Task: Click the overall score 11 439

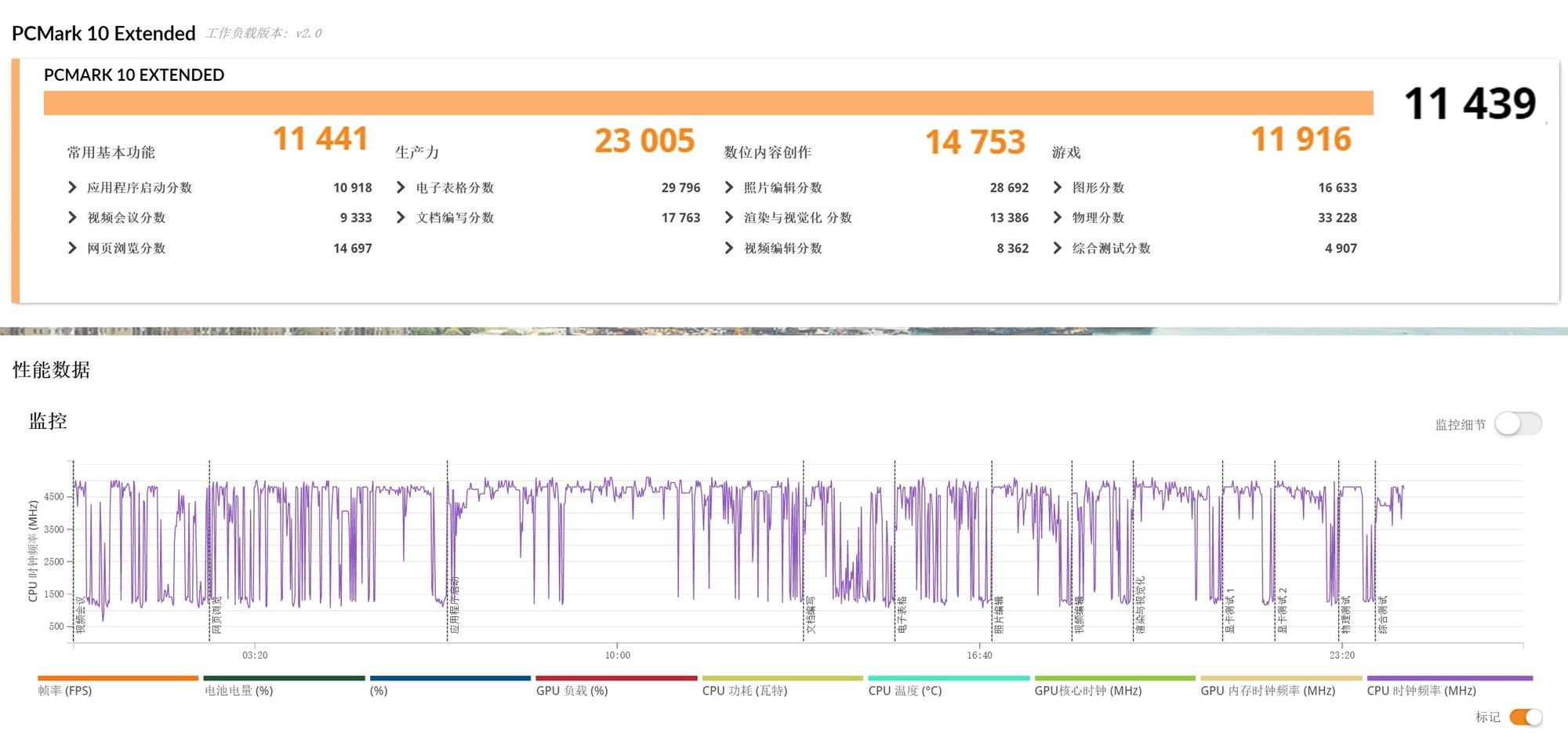Action: pyautogui.click(x=1471, y=103)
